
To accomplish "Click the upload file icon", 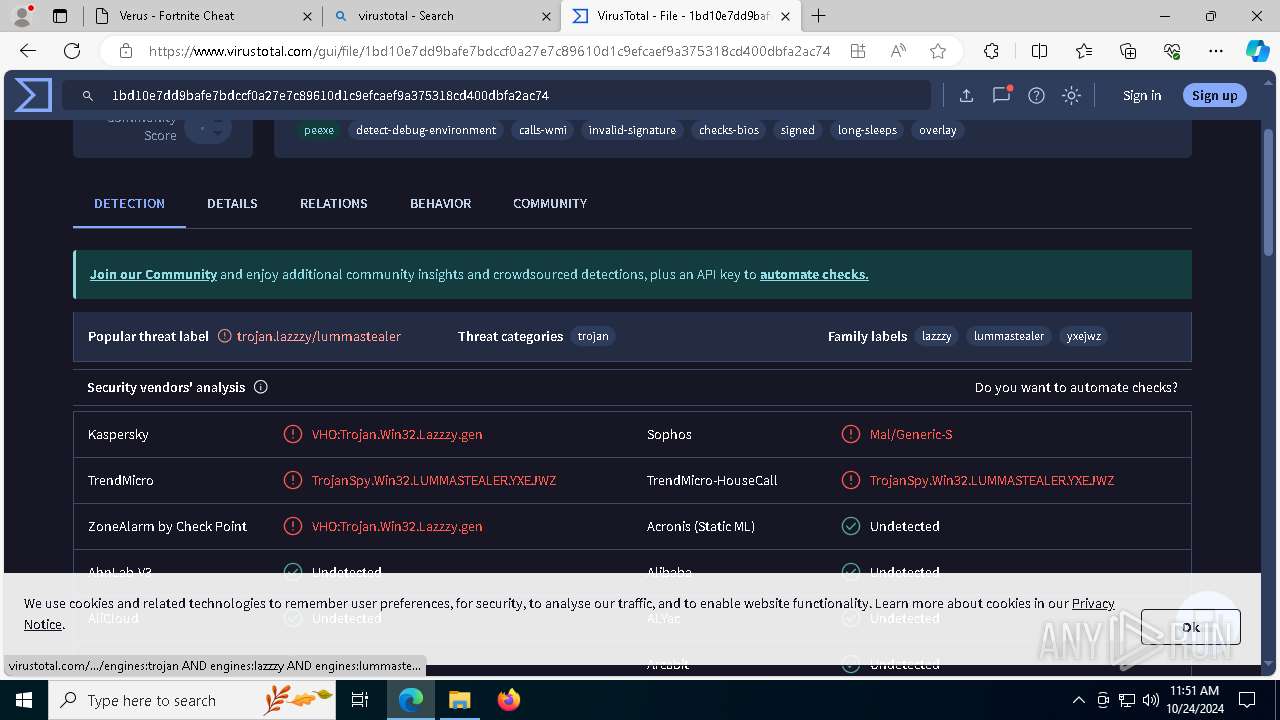I will click(x=966, y=96).
